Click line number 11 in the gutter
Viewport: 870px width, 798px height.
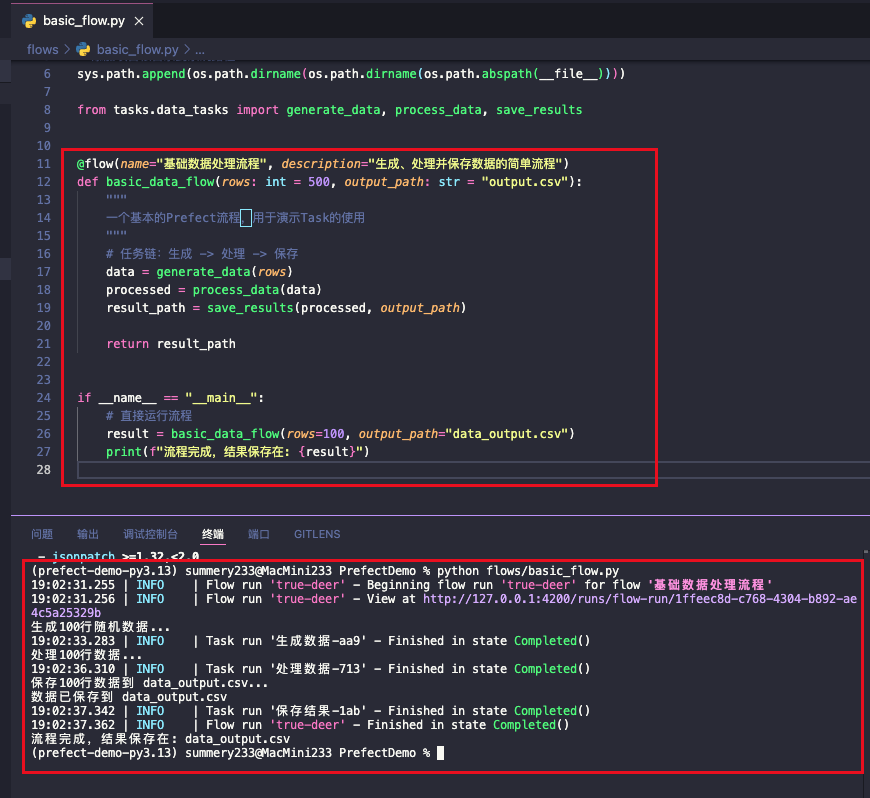43,164
